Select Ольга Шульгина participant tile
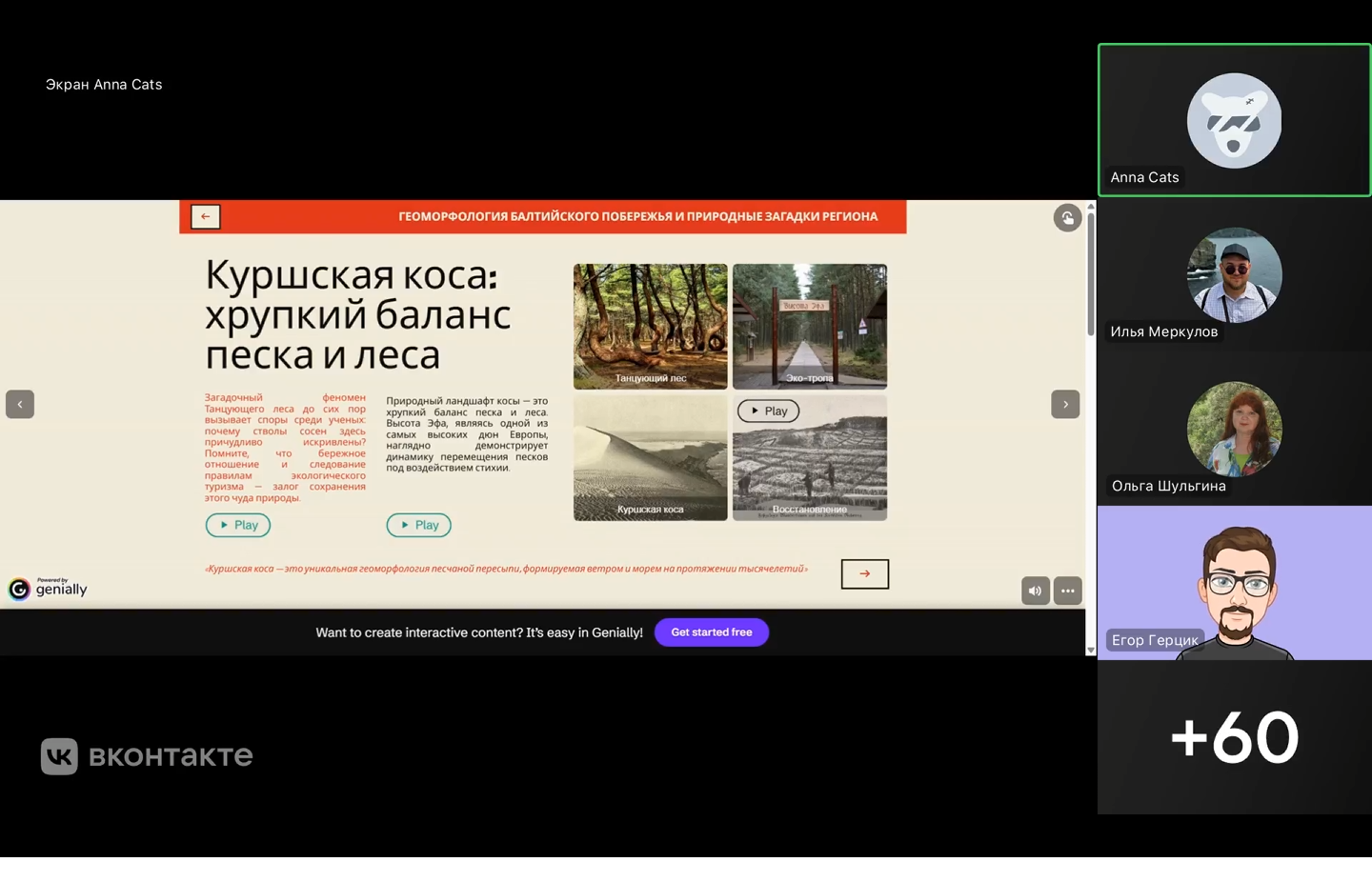Viewport: 1372px width, 882px height. click(1234, 429)
